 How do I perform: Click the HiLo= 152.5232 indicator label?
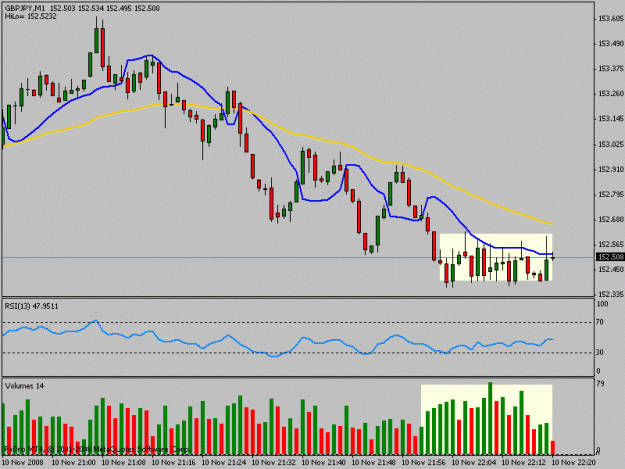31,16
